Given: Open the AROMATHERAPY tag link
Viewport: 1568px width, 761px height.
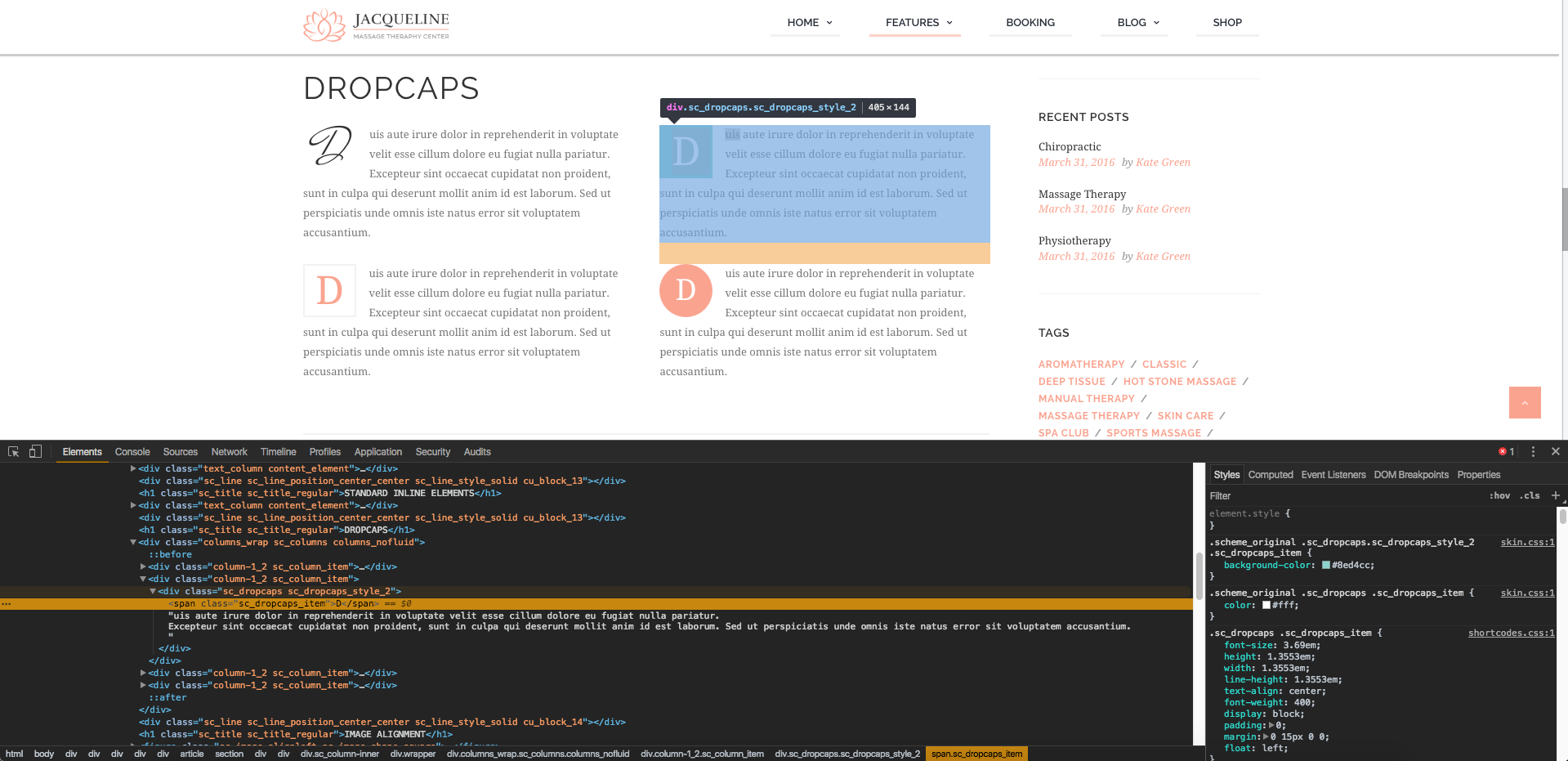Looking at the screenshot, I should 1081,365.
